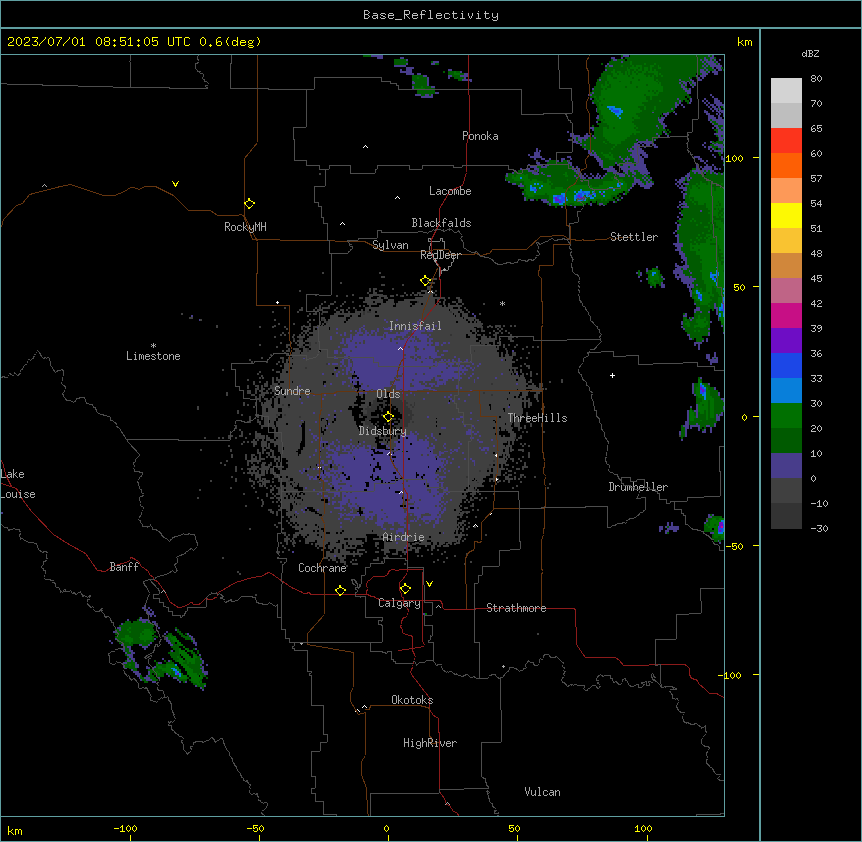
Task: Click the yellow radar site marker near Olds
Action: coord(388,417)
